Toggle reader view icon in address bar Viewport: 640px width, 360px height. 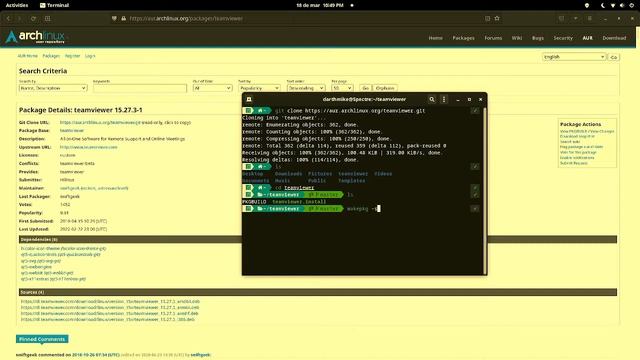[x=487, y=18]
